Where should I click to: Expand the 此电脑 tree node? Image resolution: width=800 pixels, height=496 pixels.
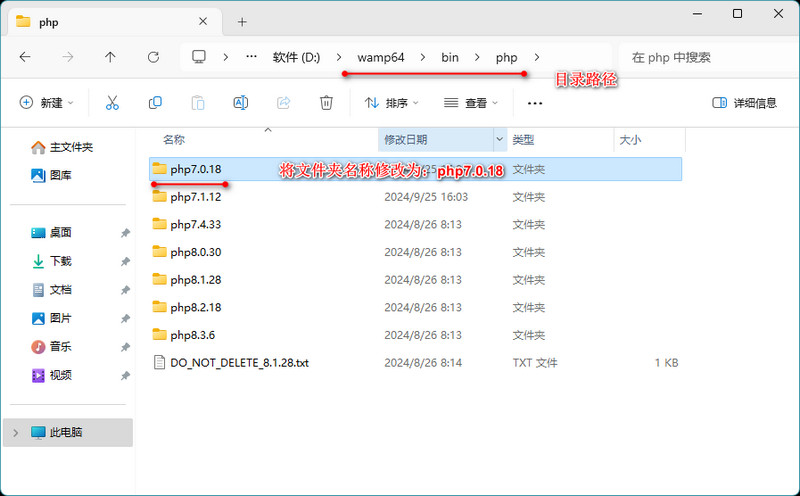(14, 433)
